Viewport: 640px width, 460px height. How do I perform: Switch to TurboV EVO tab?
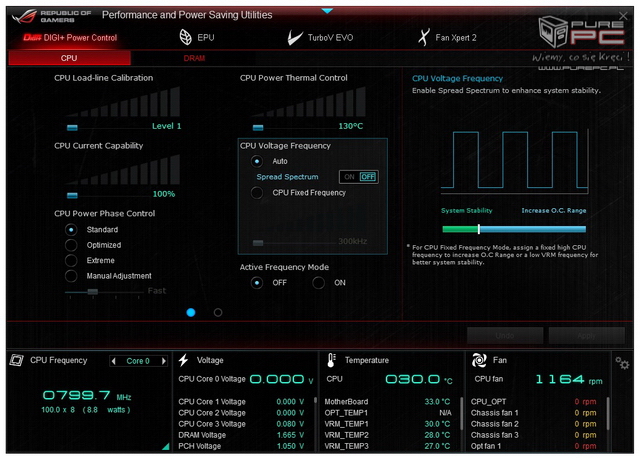pos(320,38)
